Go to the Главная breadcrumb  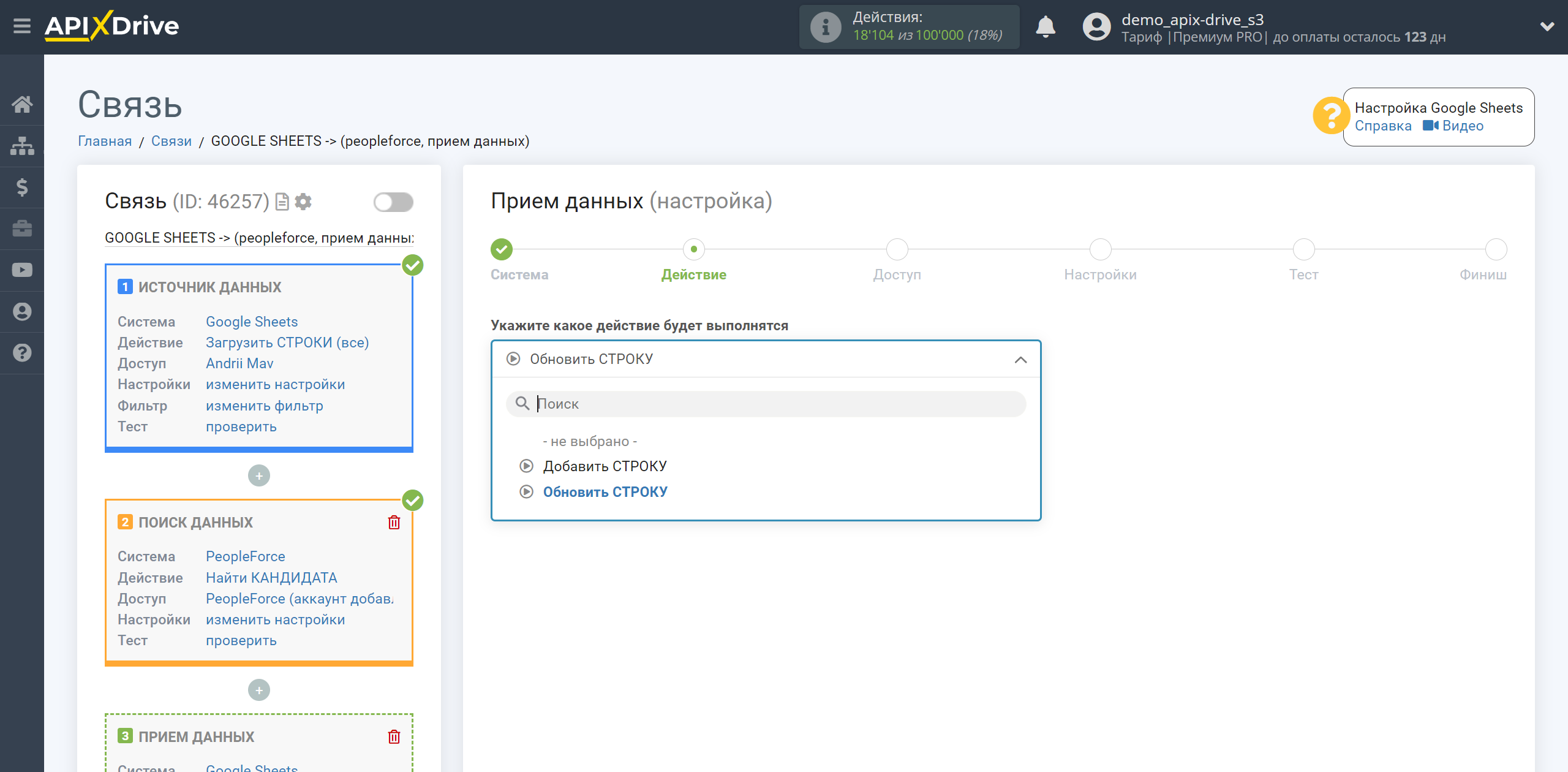click(x=105, y=141)
